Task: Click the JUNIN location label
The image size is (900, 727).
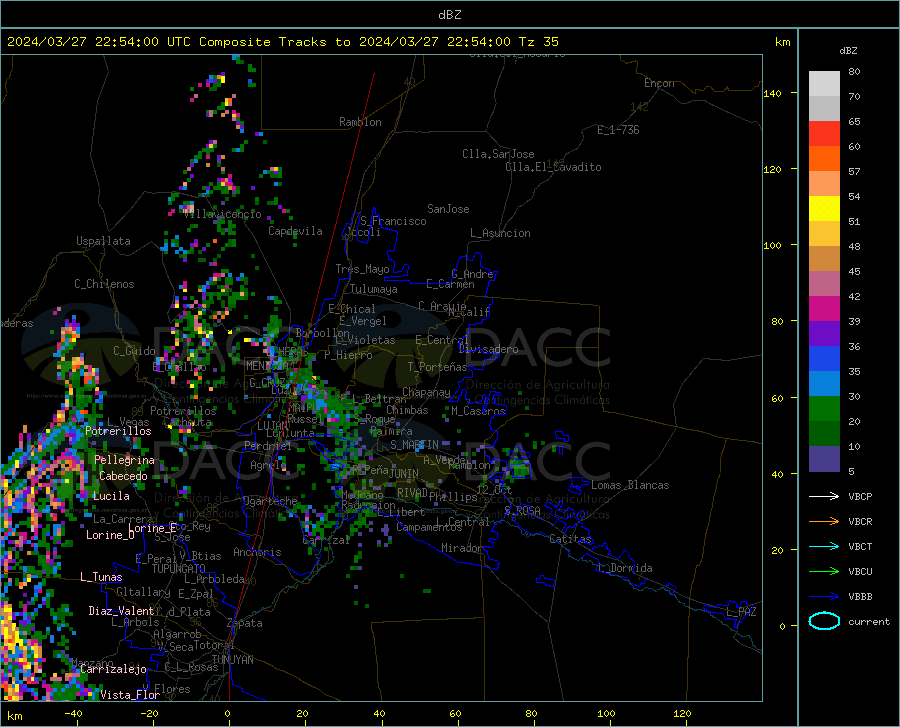Action: (x=404, y=473)
